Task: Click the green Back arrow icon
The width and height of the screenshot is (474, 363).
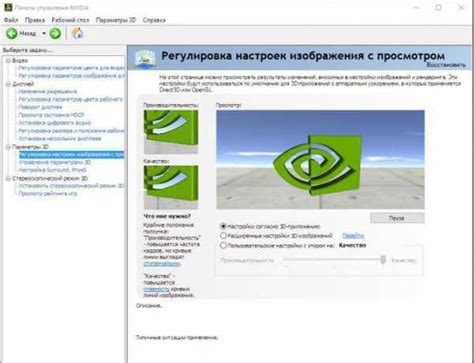Action: click(x=12, y=33)
